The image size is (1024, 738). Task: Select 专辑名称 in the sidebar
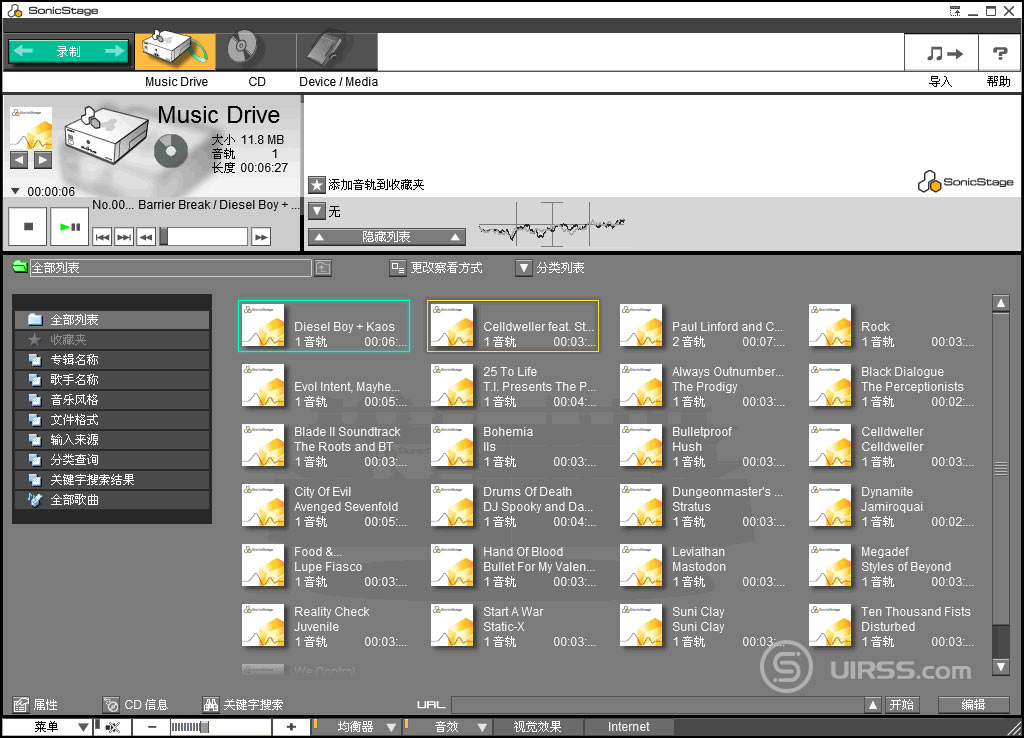(x=112, y=360)
